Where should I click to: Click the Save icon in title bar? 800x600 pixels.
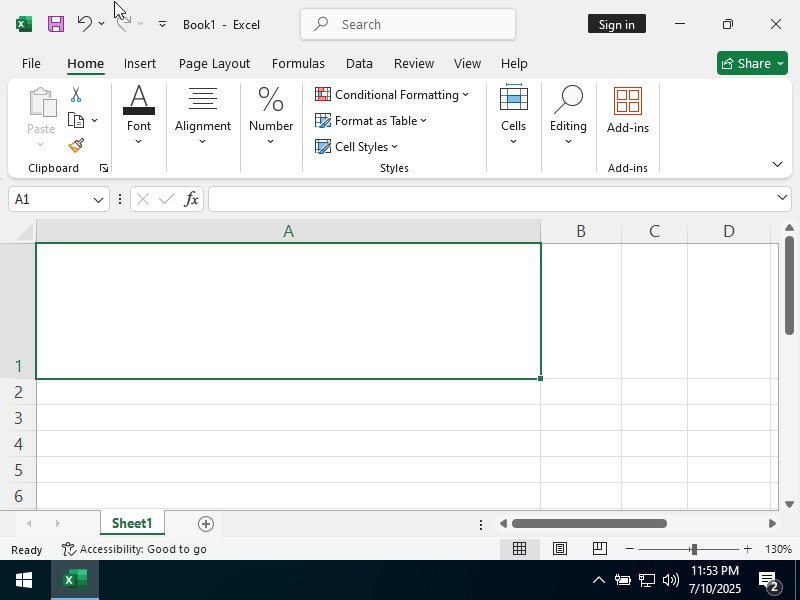tap(56, 24)
